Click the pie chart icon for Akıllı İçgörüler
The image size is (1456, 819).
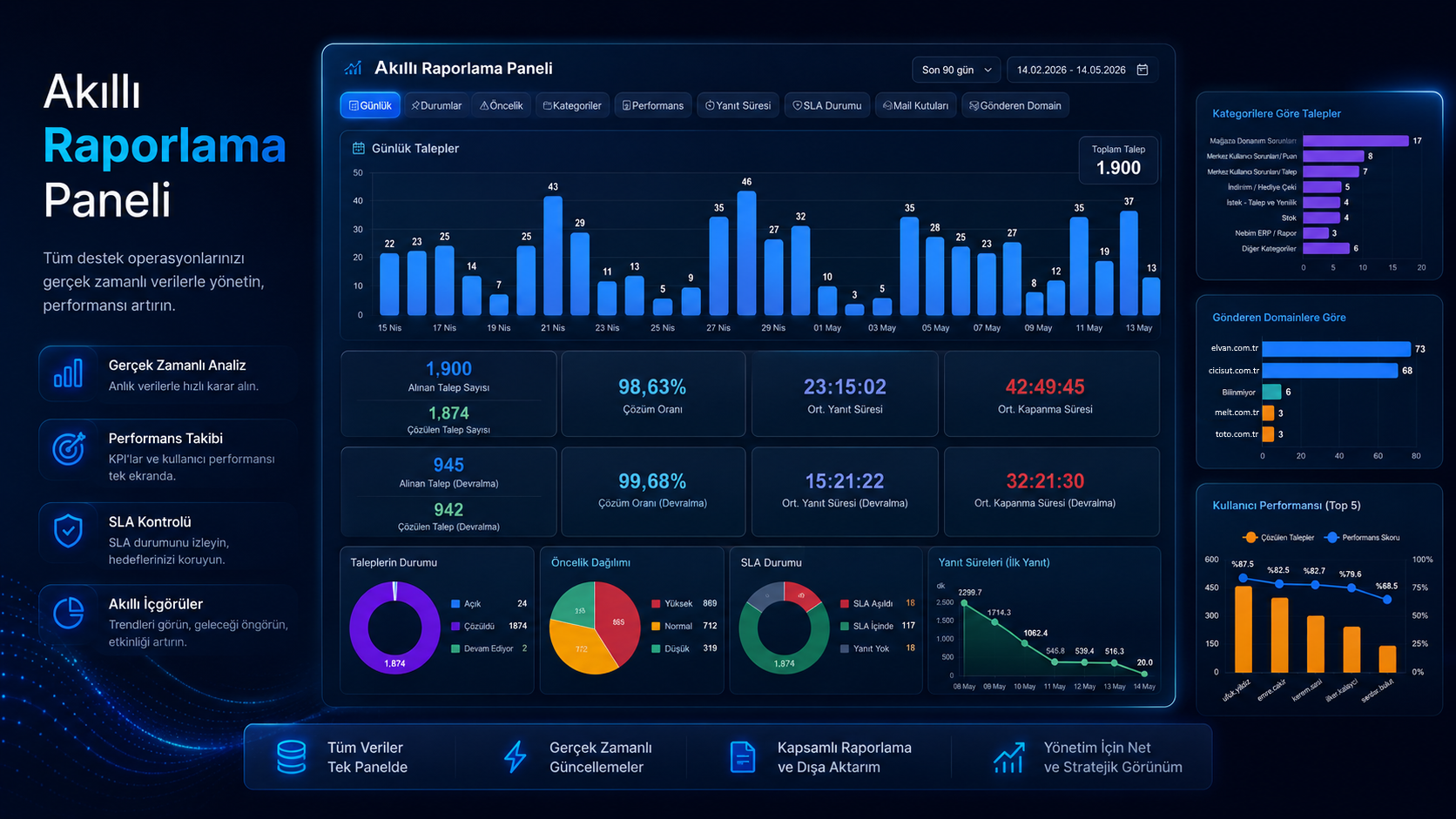68,613
